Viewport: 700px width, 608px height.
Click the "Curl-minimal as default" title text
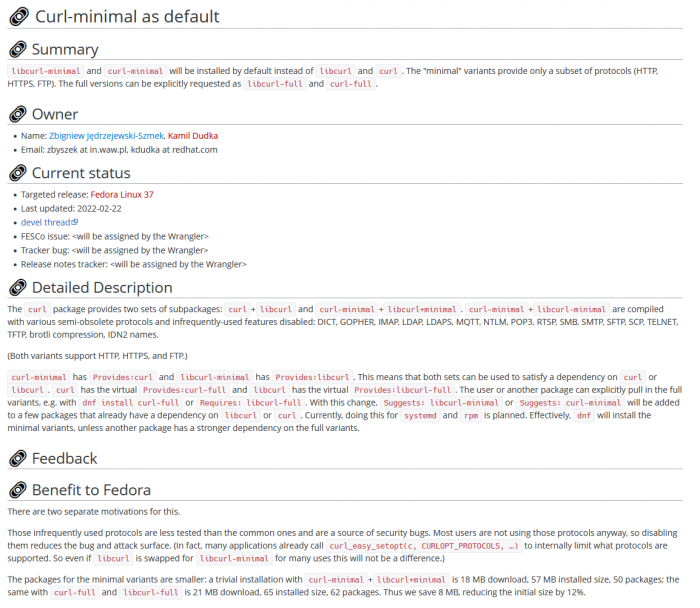tap(127, 16)
